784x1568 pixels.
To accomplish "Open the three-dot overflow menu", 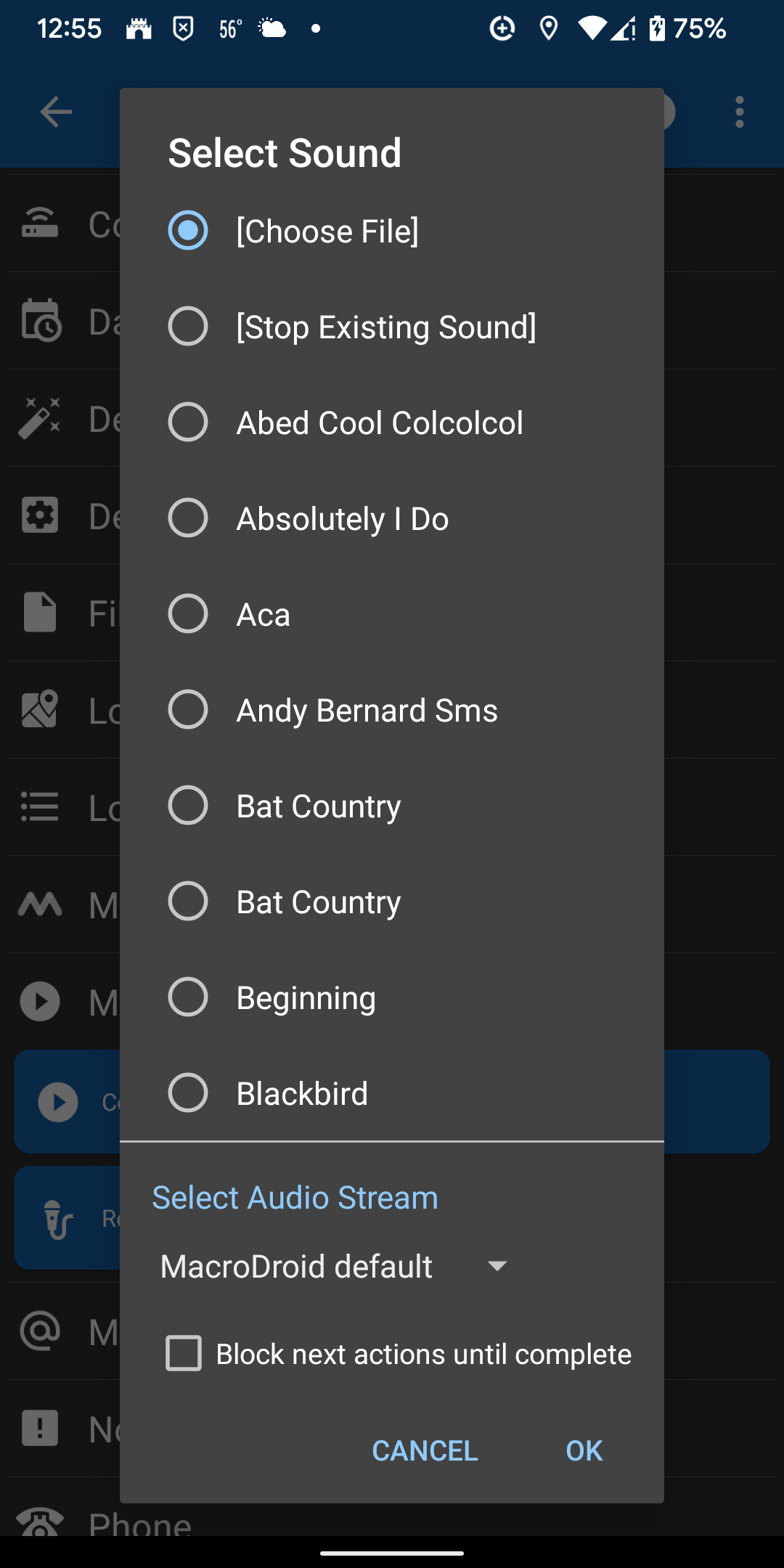I will [x=739, y=112].
